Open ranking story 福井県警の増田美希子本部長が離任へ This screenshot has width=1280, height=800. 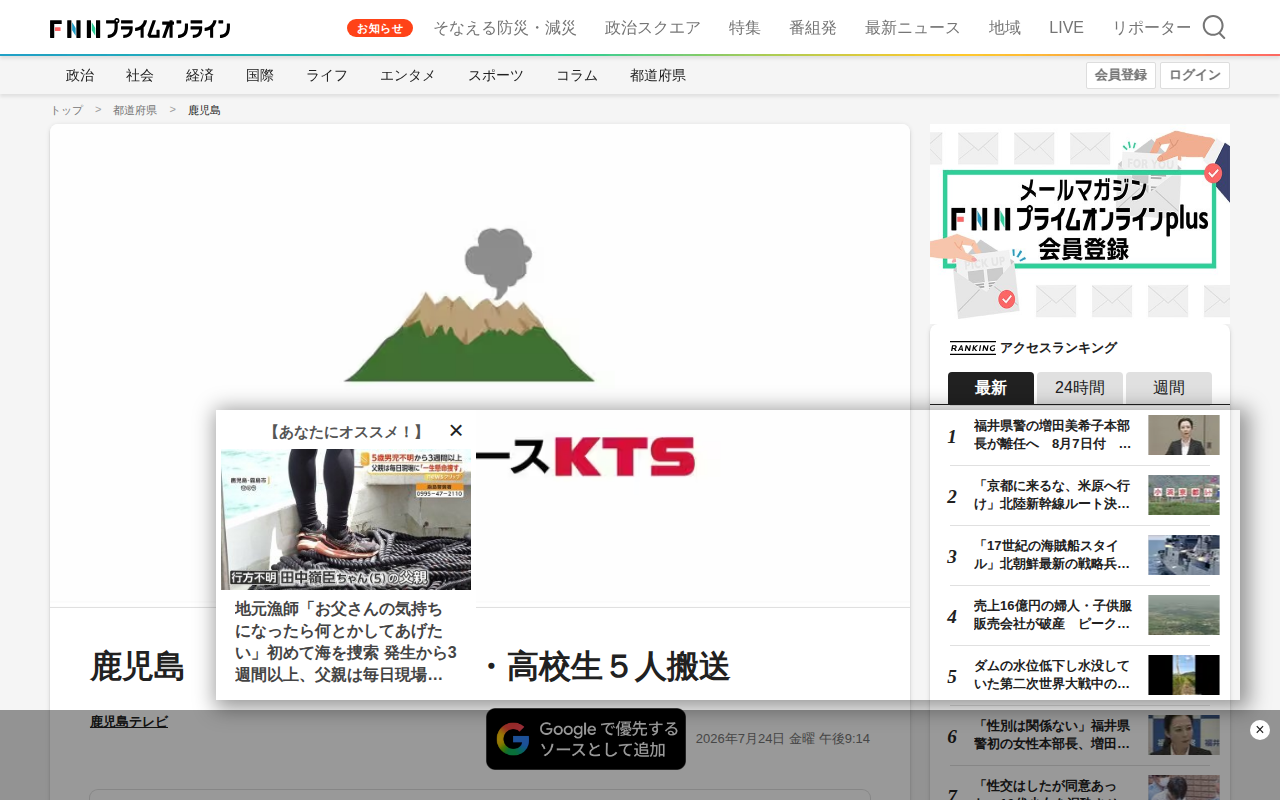point(1053,435)
